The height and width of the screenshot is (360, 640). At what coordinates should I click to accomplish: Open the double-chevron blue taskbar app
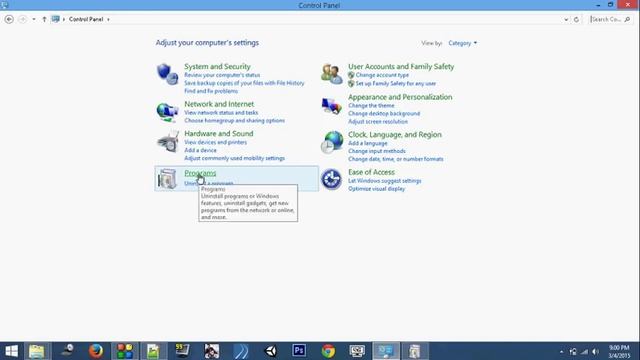click(x=241, y=351)
